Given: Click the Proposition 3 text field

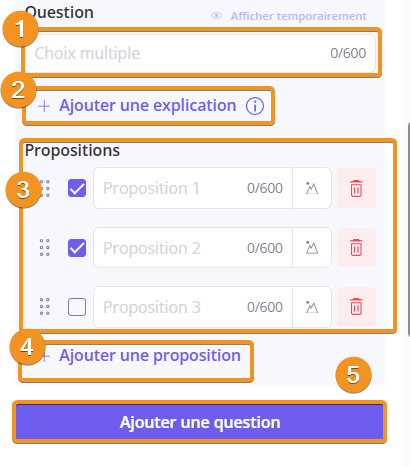Looking at the screenshot, I should pyautogui.click(x=193, y=307).
